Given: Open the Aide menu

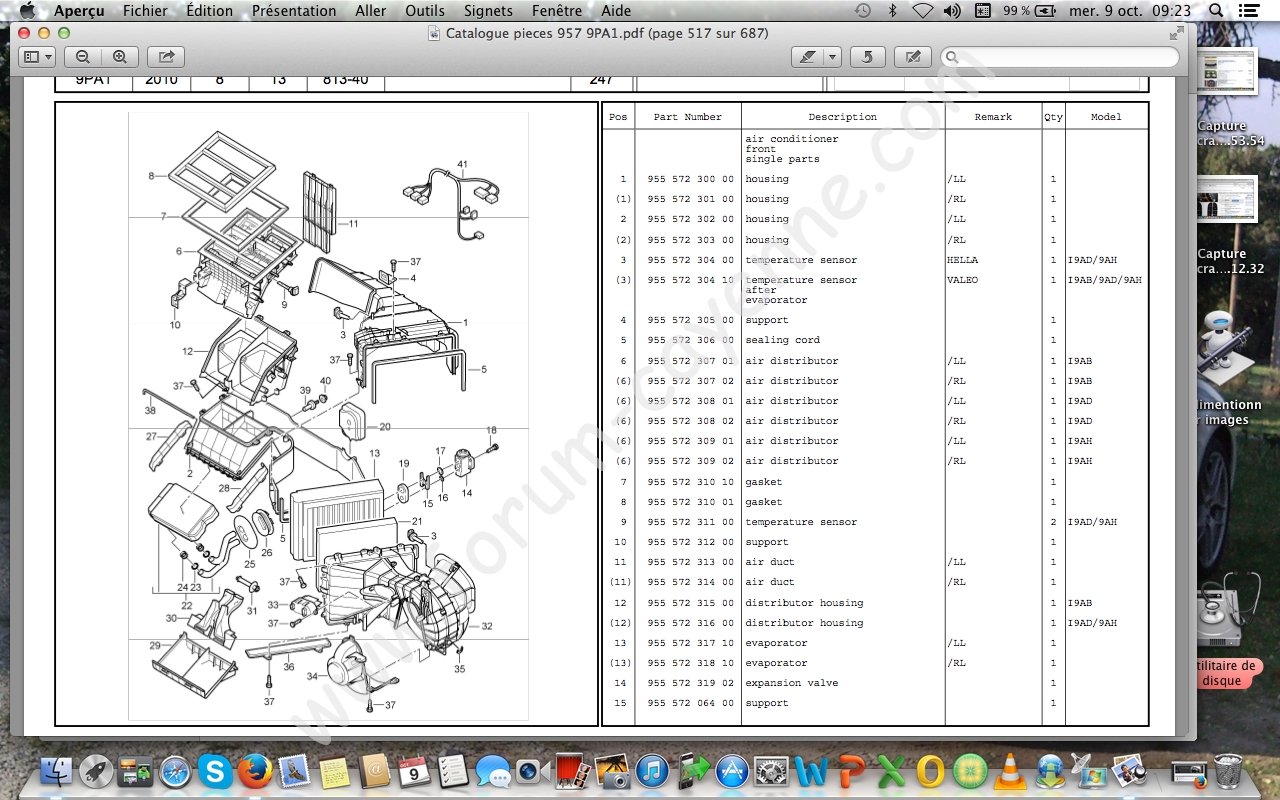Looking at the screenshot, I should tap(616, 11).
